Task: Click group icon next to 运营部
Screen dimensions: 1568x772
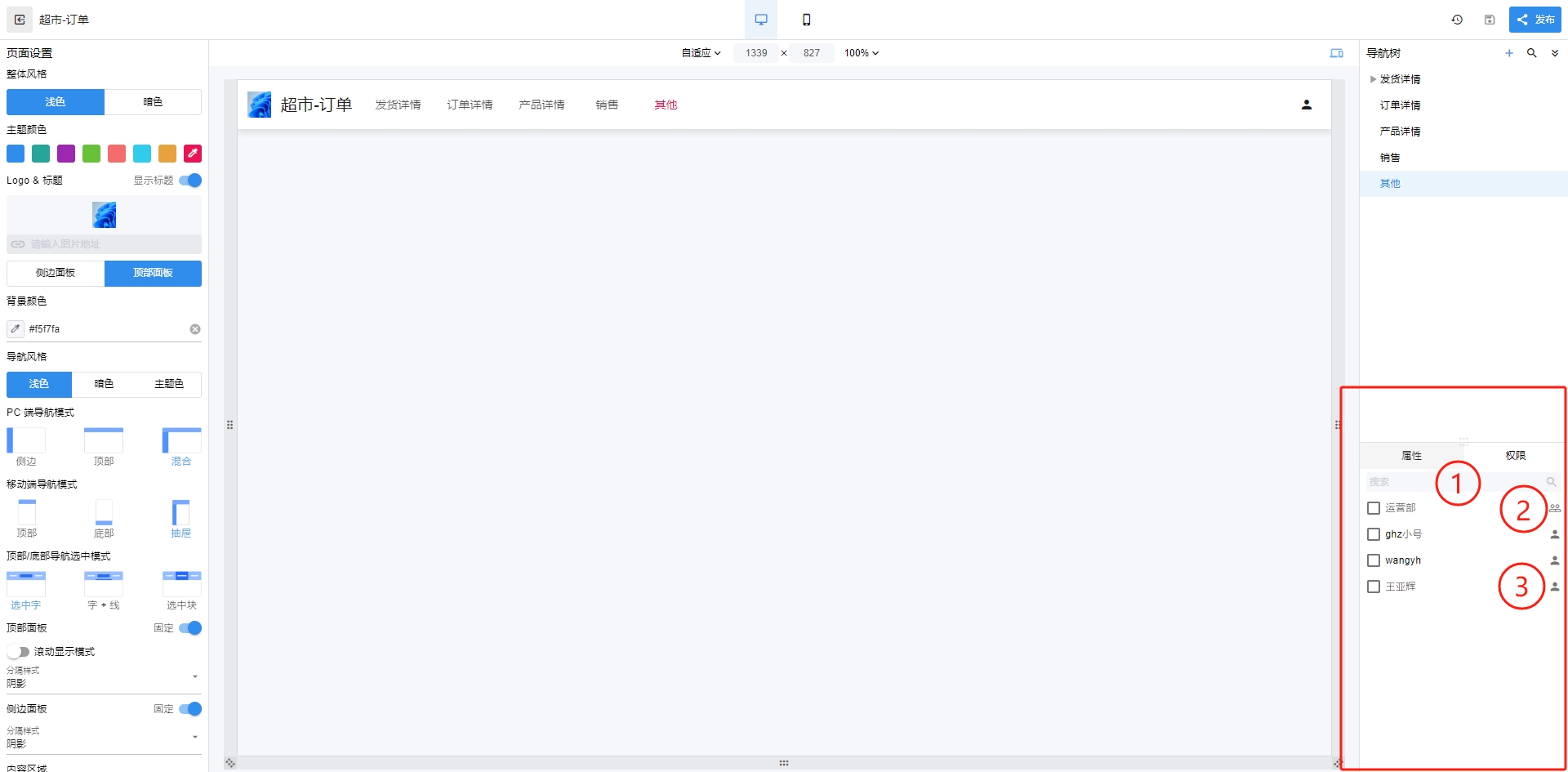Action: [1555, 508]
